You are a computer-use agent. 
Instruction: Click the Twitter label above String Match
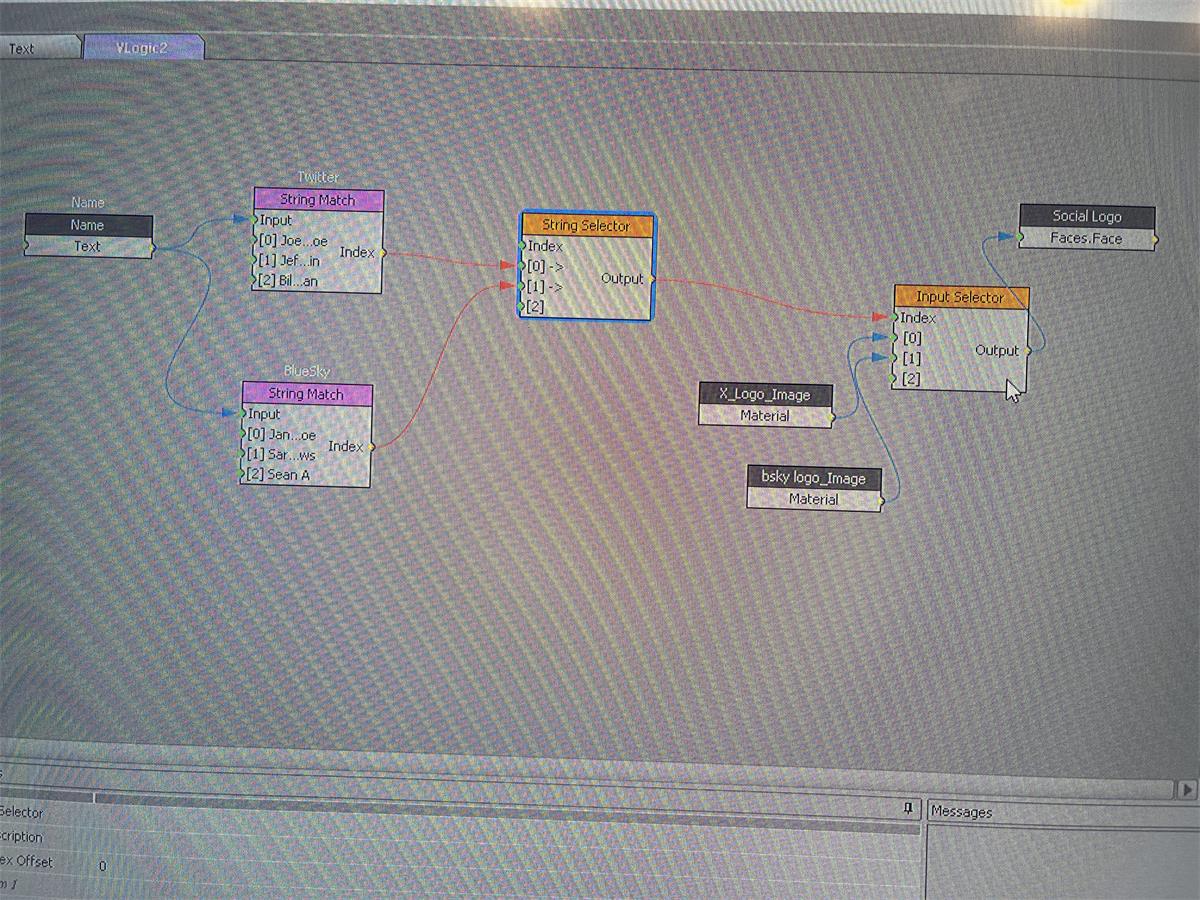(318, 177)
